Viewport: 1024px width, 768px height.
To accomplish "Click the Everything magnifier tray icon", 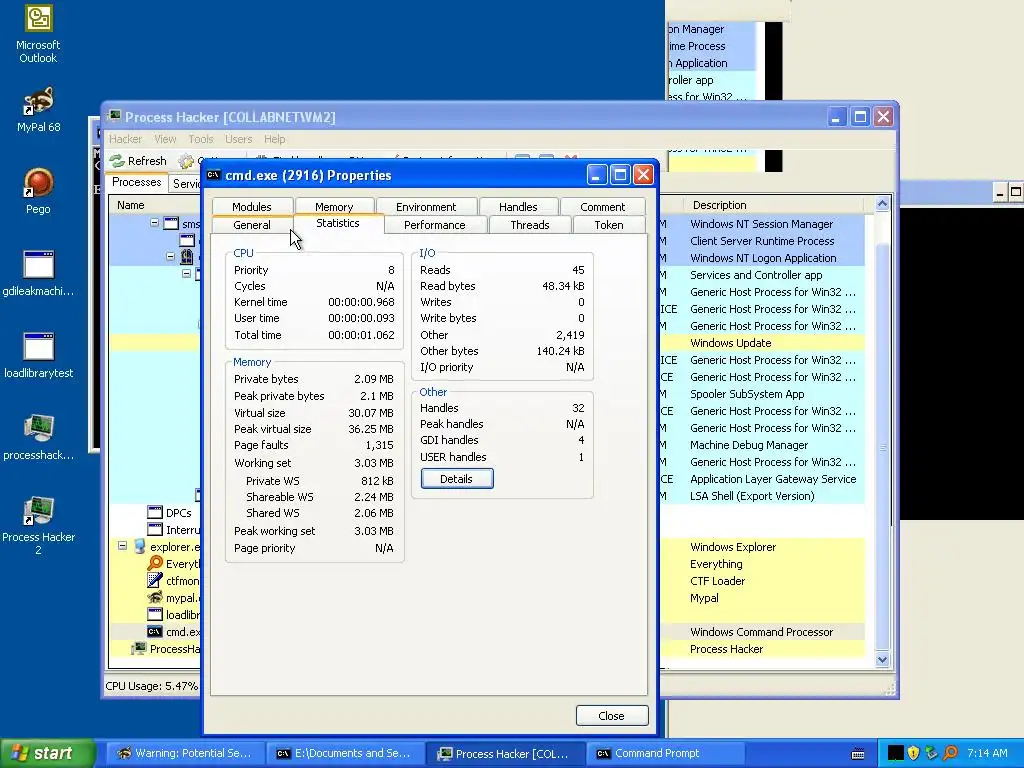I will click(950, 753).
